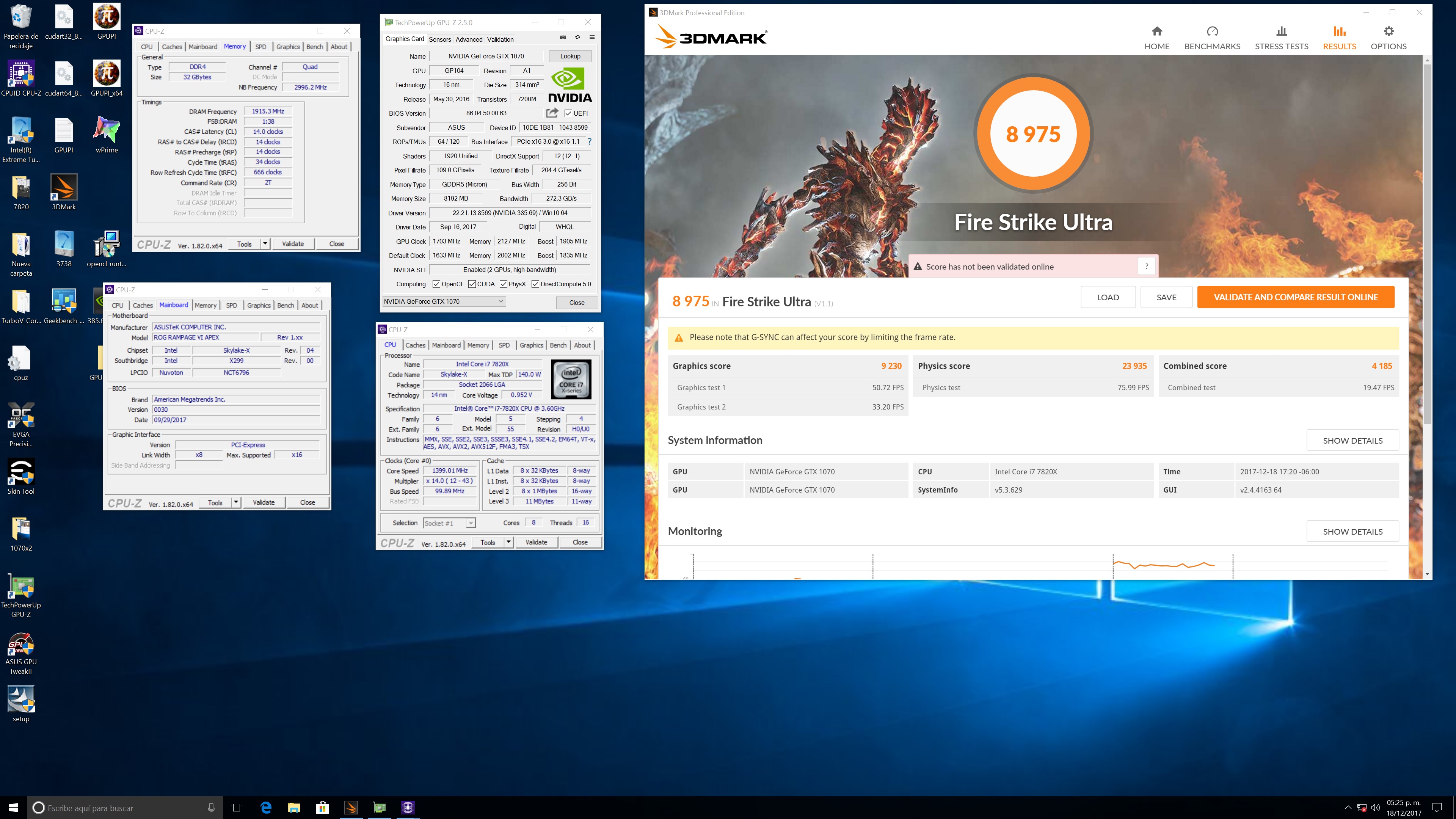Switch to the Sensors tab in GPU-Z
This screenshot has height=819, width=1456.
pos(439,39)
